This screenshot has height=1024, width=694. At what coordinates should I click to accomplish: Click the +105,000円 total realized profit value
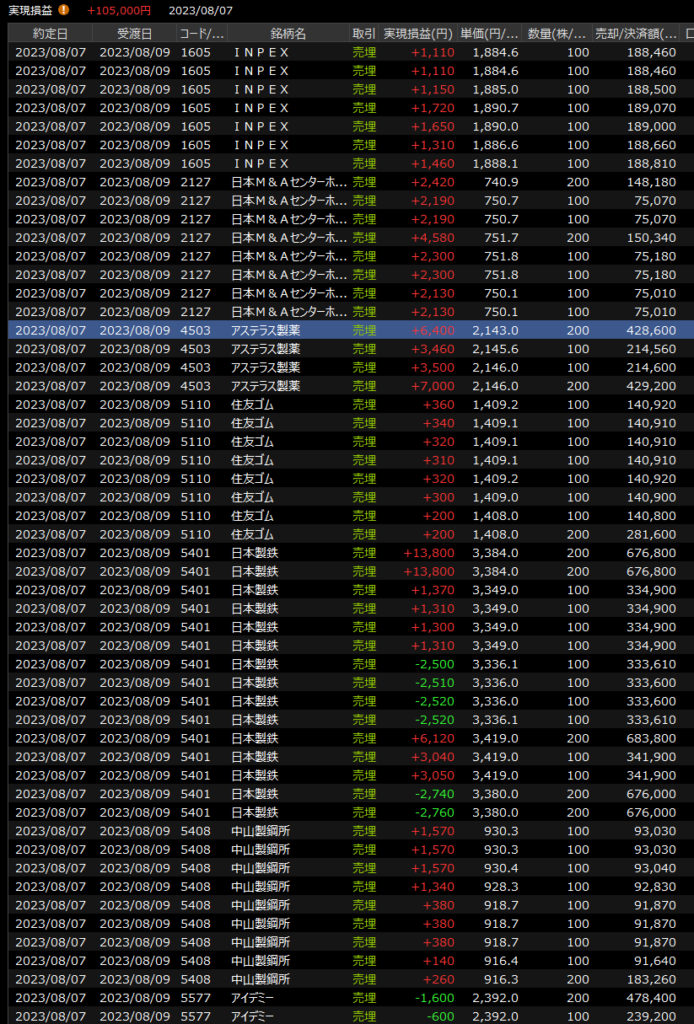[119, 10]
